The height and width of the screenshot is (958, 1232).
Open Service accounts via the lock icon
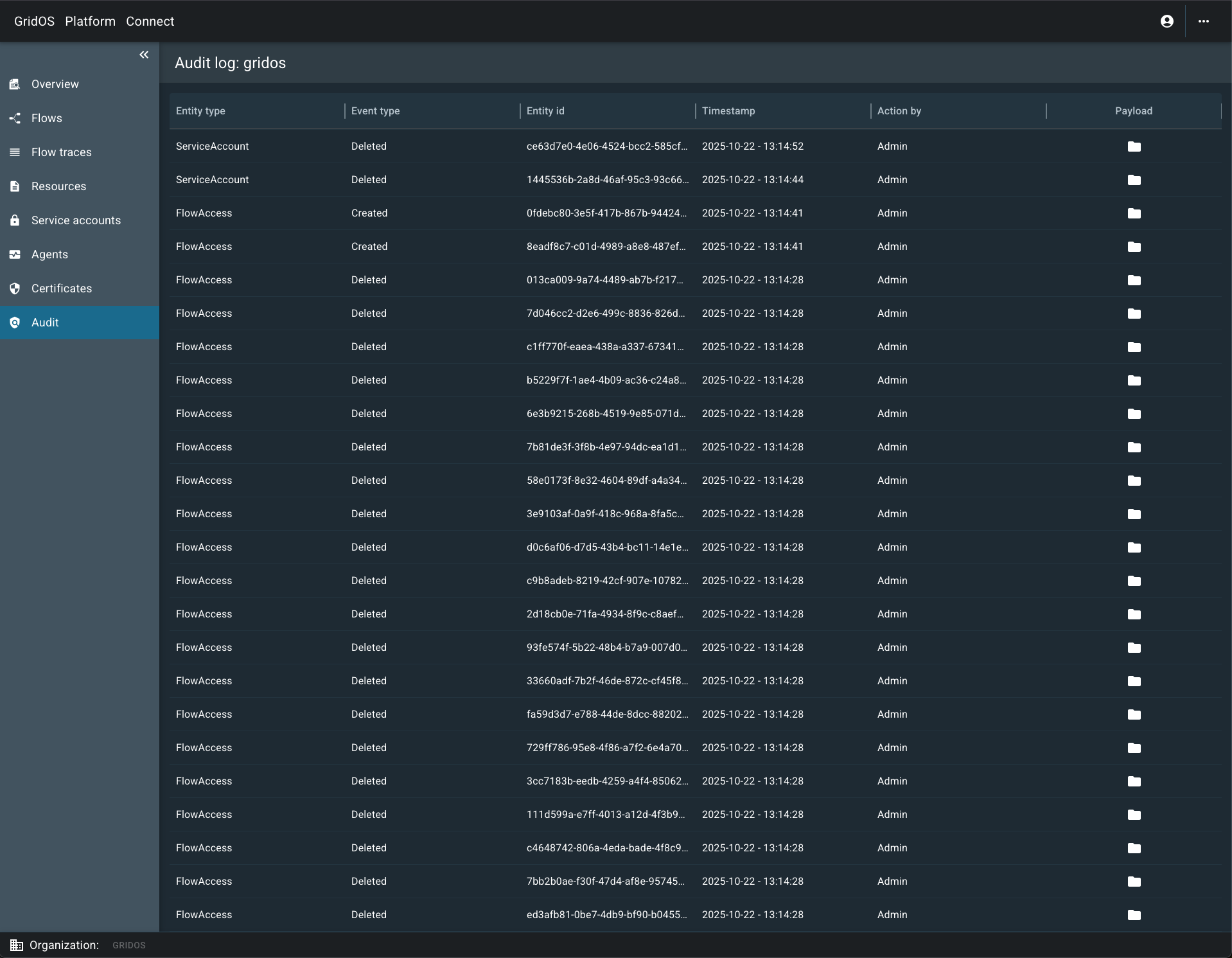(x=15, y=220)
